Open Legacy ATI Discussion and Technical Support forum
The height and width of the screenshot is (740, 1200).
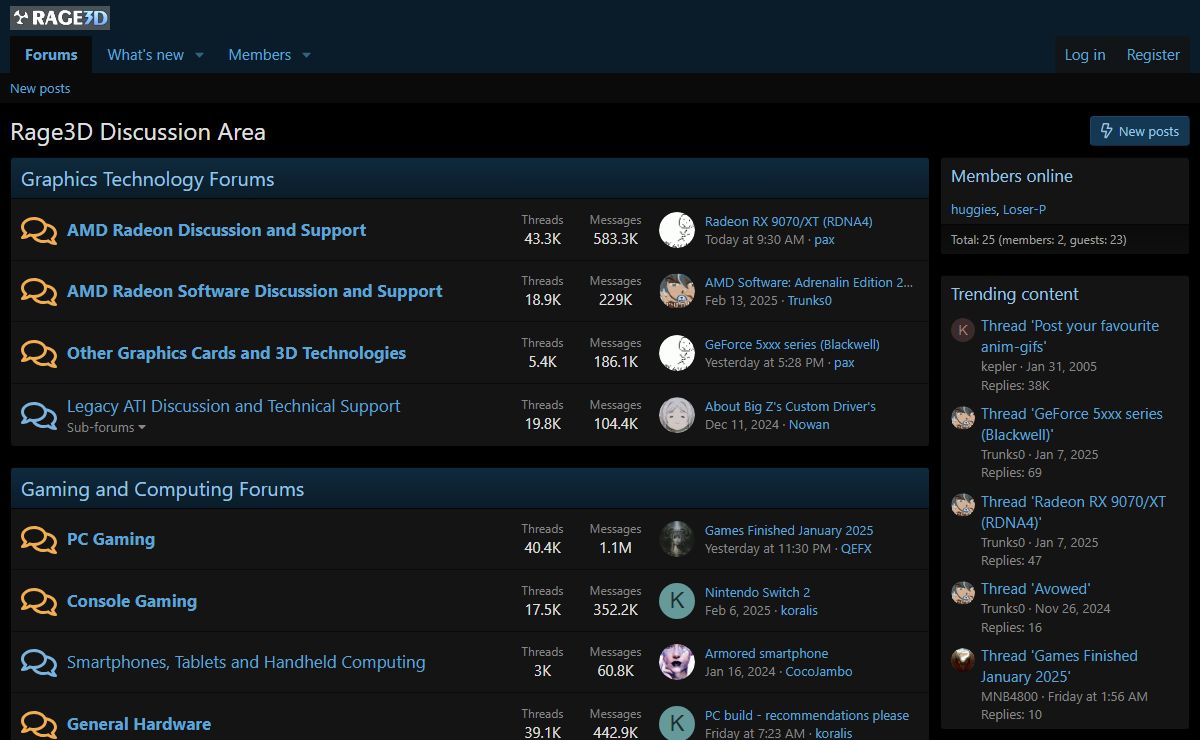pyautogui.click(x=233, y=406)
